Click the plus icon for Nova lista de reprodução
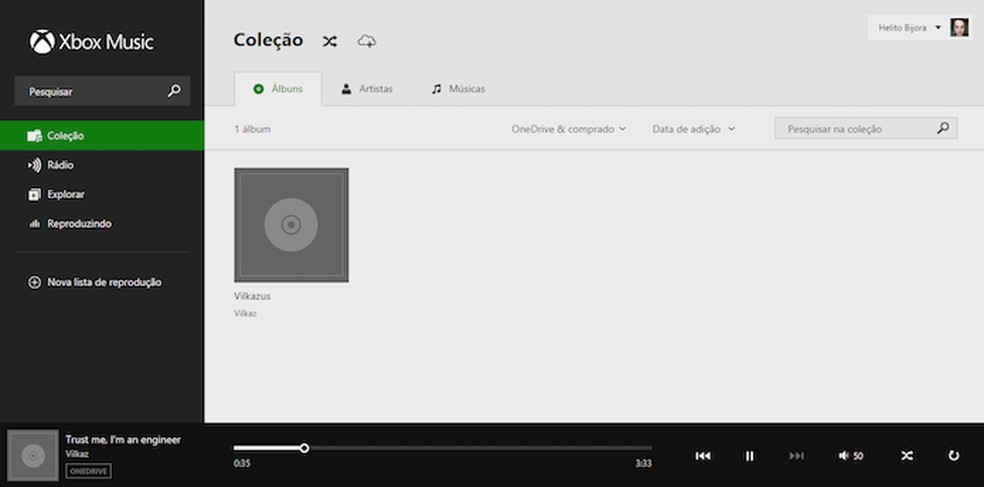The width and height of the screenshot is (984, 487). pyautogui.click(x=35, y=282)
